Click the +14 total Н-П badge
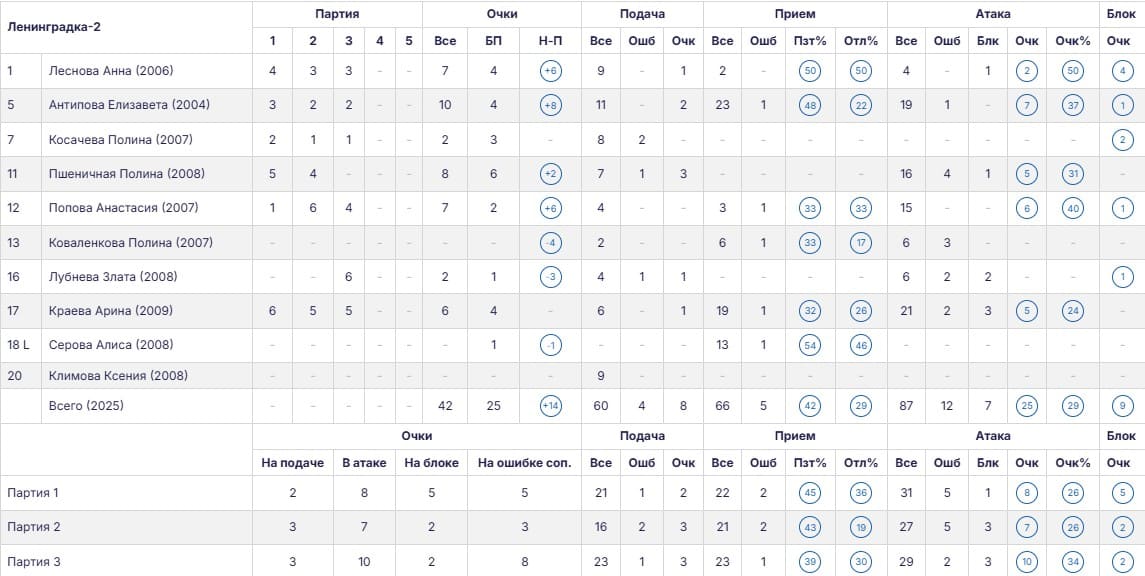The image size is (1145, 576). tap(551, 406)
